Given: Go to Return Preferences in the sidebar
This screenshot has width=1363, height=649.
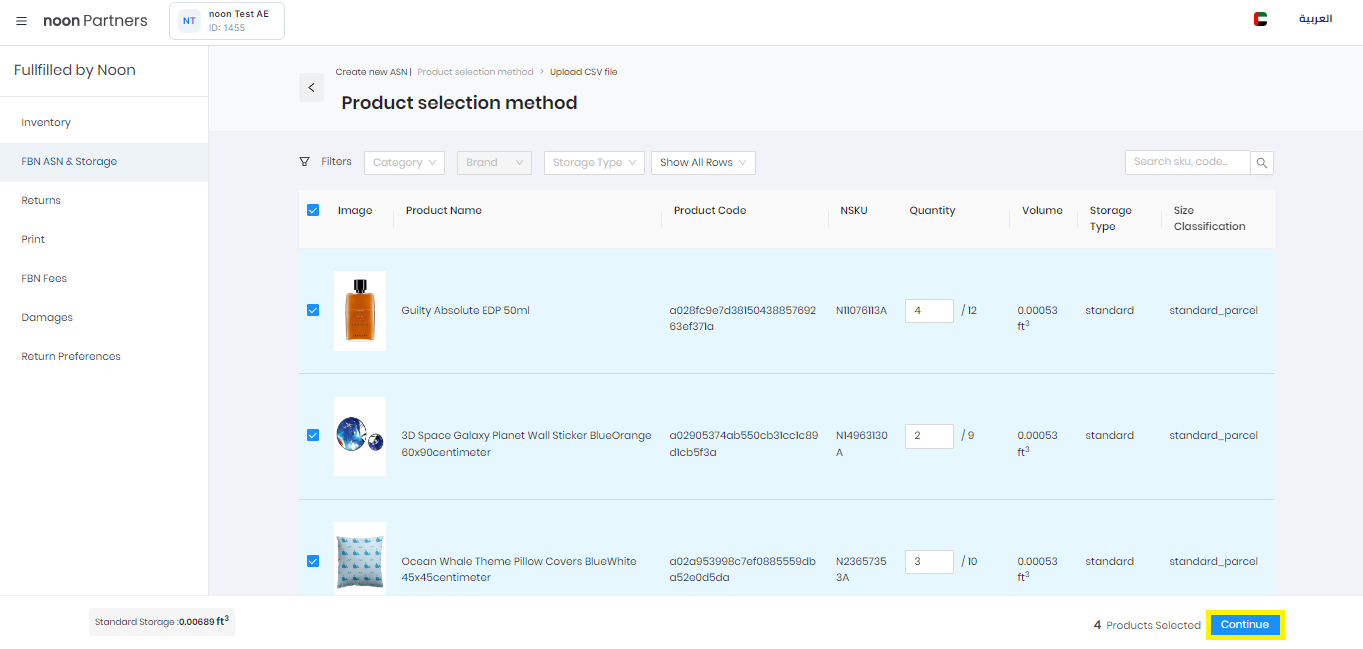Looking at the screenshot, I should 70,356.
